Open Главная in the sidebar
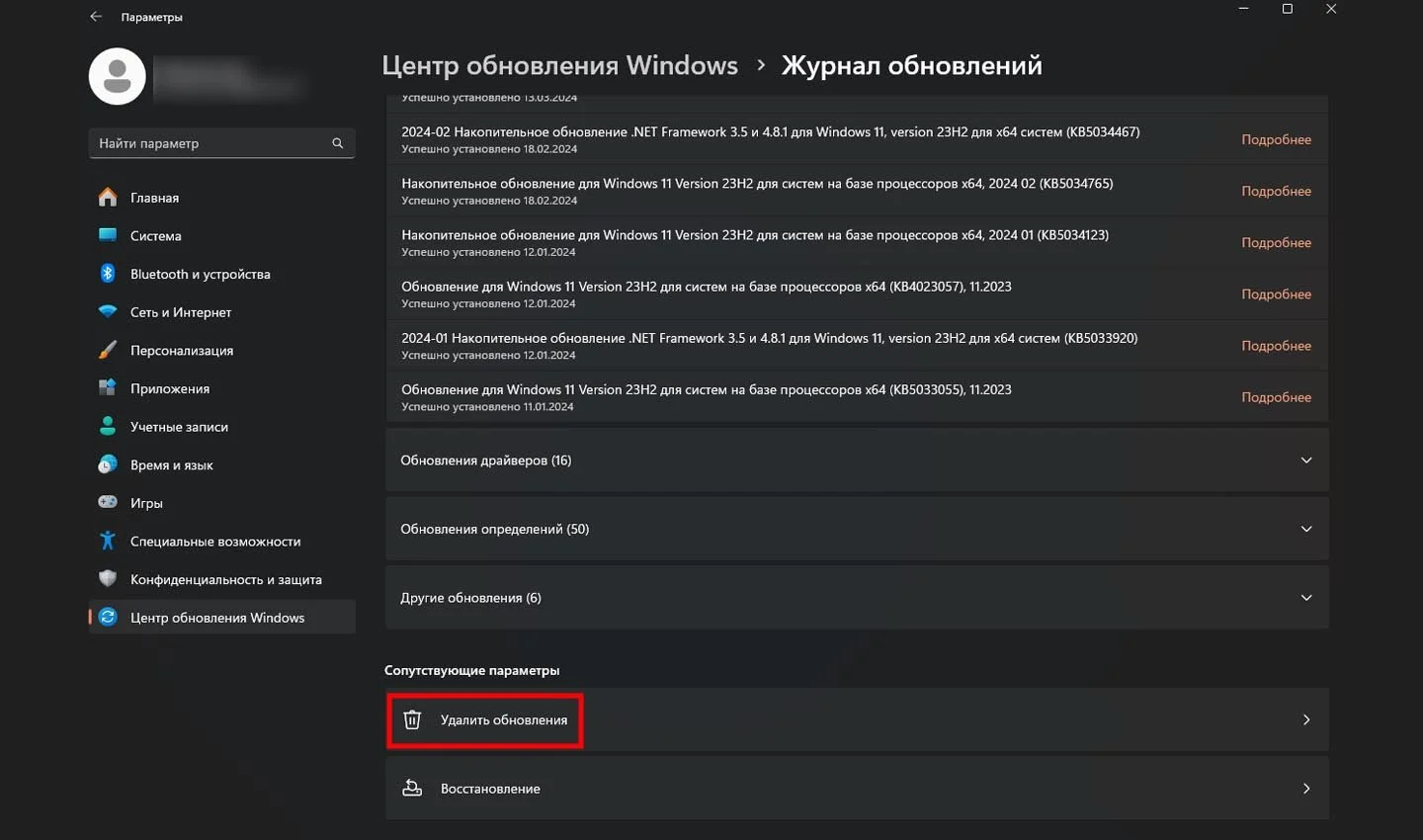 click(x=222, y=198)
